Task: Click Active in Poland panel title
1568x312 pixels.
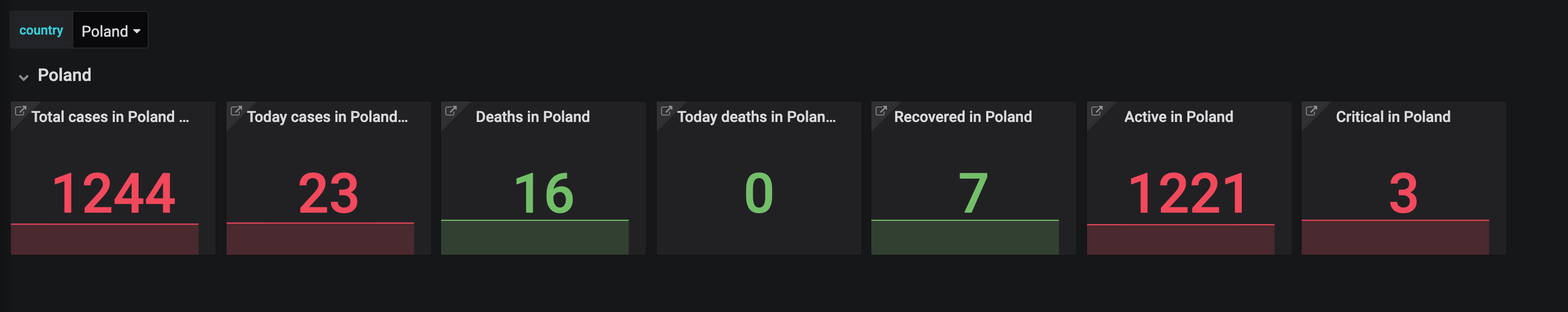Action: click(x=1178, y=117)
